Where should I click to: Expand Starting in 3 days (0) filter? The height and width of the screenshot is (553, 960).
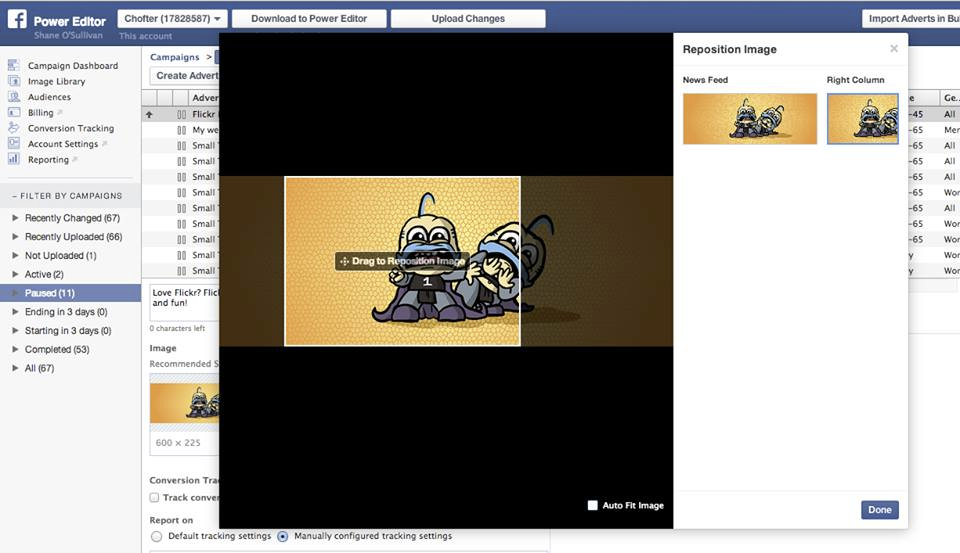tap(15, 331)
